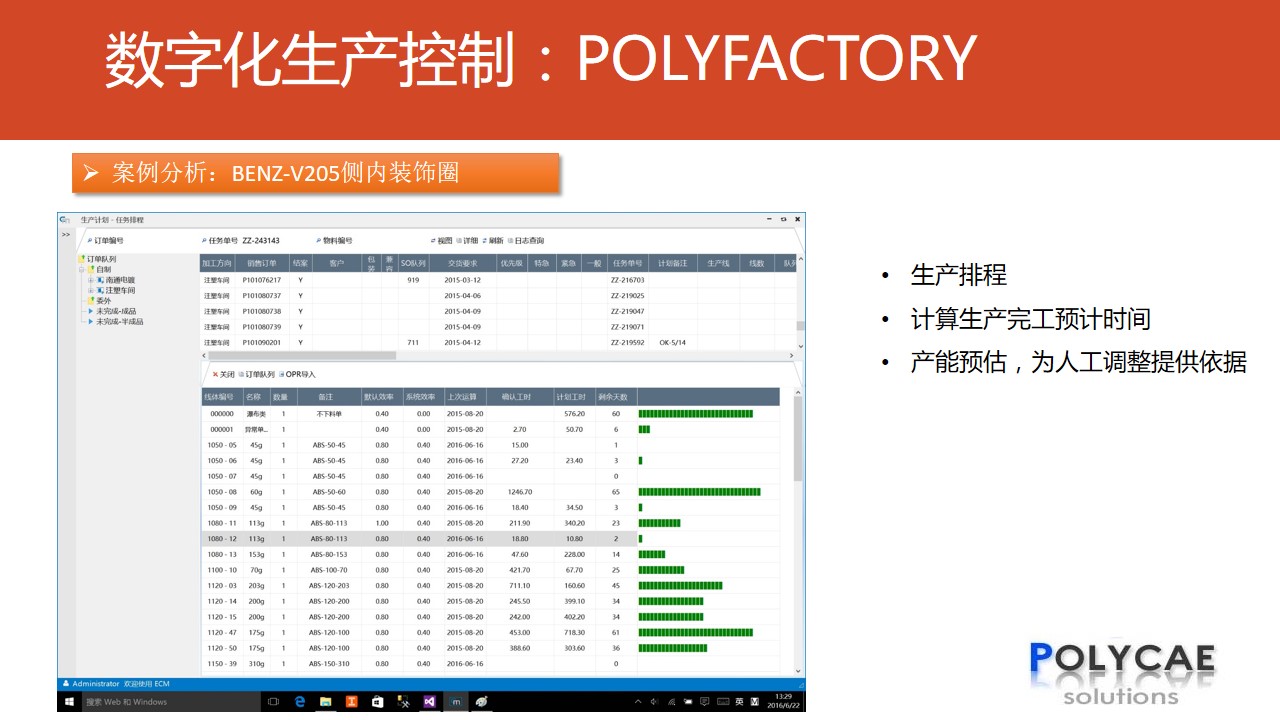
Task: Select sales order P101090201 cell
Action: tap(261, 342)
